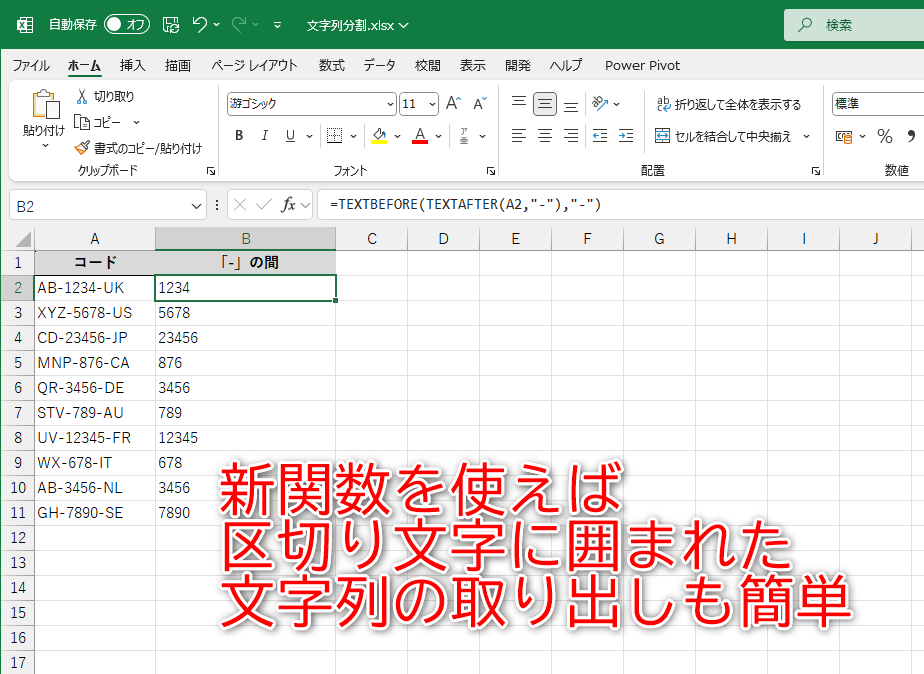Apply underline formatting
Viewport: 924px width, 674px height.
(288, 135)
